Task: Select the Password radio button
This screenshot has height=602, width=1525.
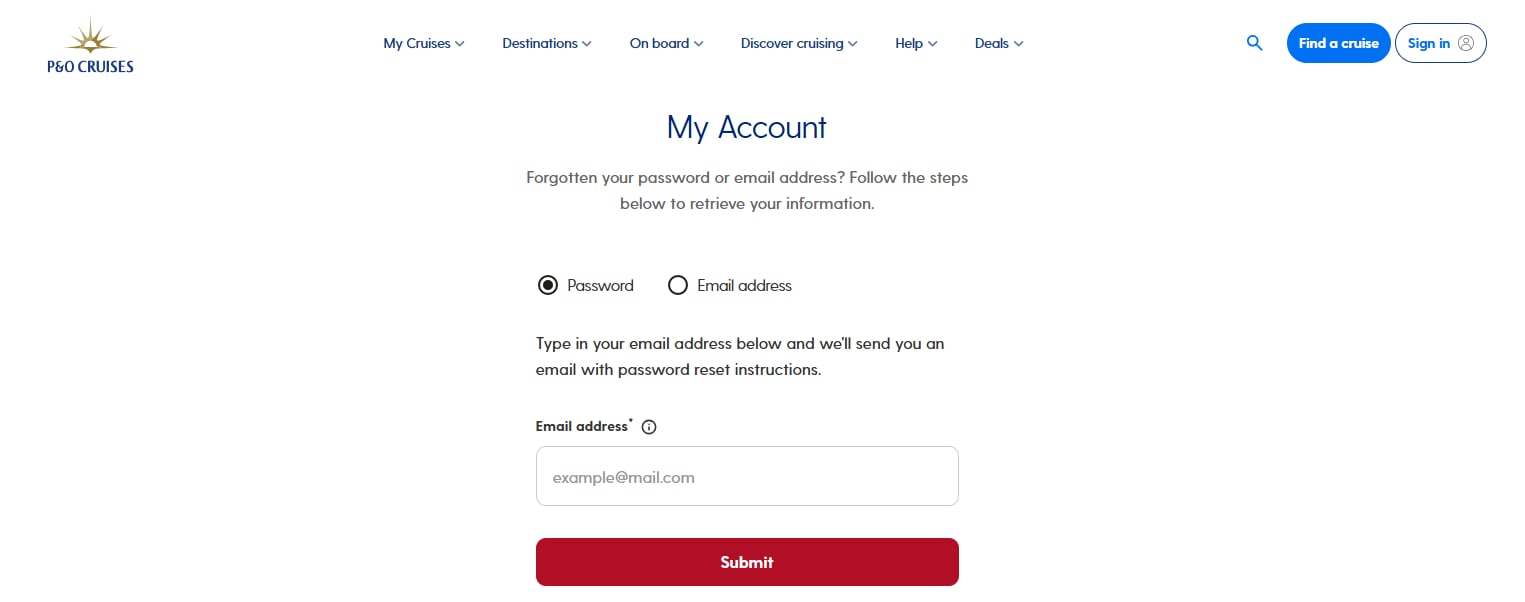Action: [x=547, y=285]
